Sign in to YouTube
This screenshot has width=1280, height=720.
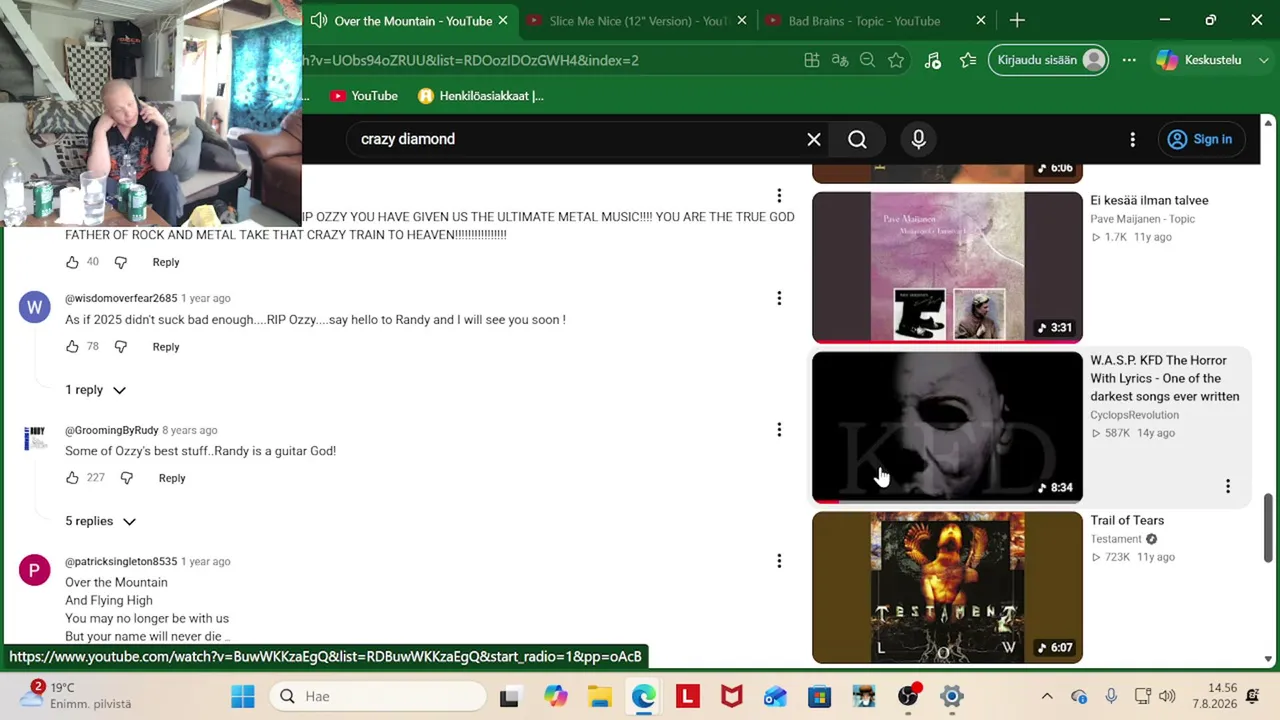pos(1200,139)
